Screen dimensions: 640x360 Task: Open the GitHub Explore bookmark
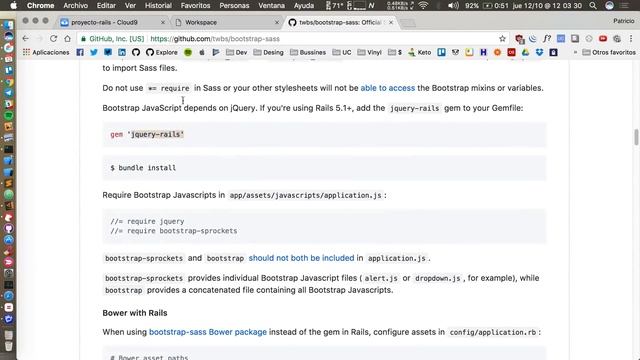(162, 52)
